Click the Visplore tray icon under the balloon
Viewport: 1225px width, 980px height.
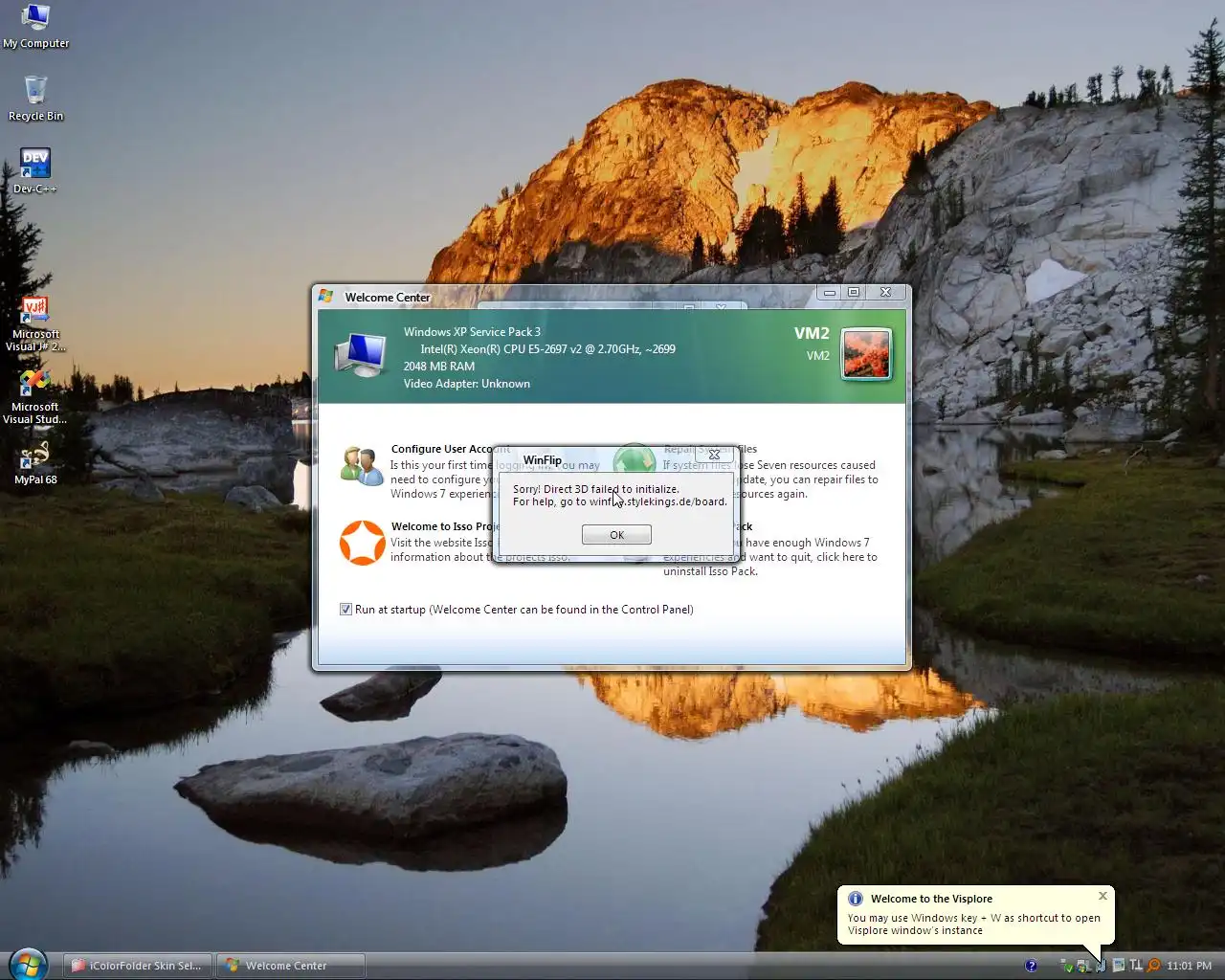point(1101,966)
